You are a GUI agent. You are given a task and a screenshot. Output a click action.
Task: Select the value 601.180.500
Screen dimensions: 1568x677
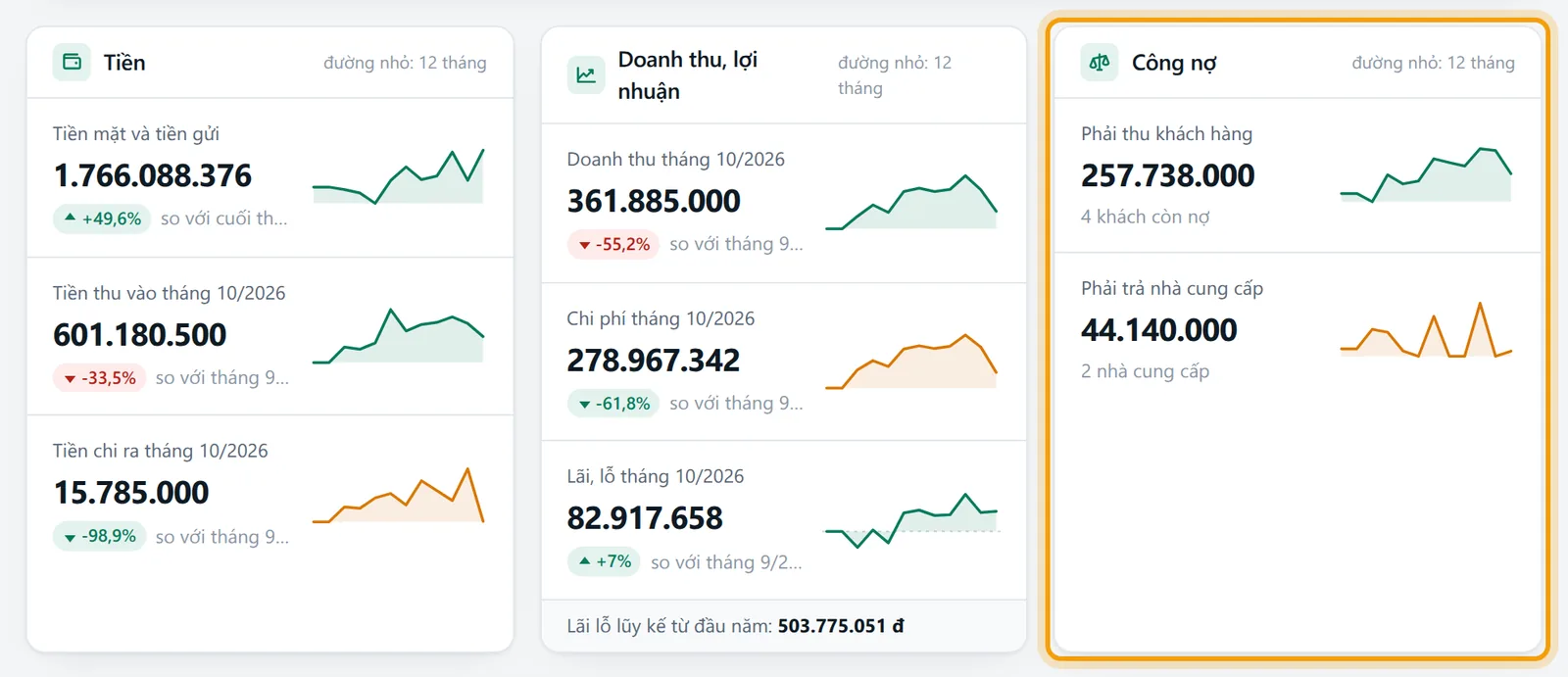point(140,335)
